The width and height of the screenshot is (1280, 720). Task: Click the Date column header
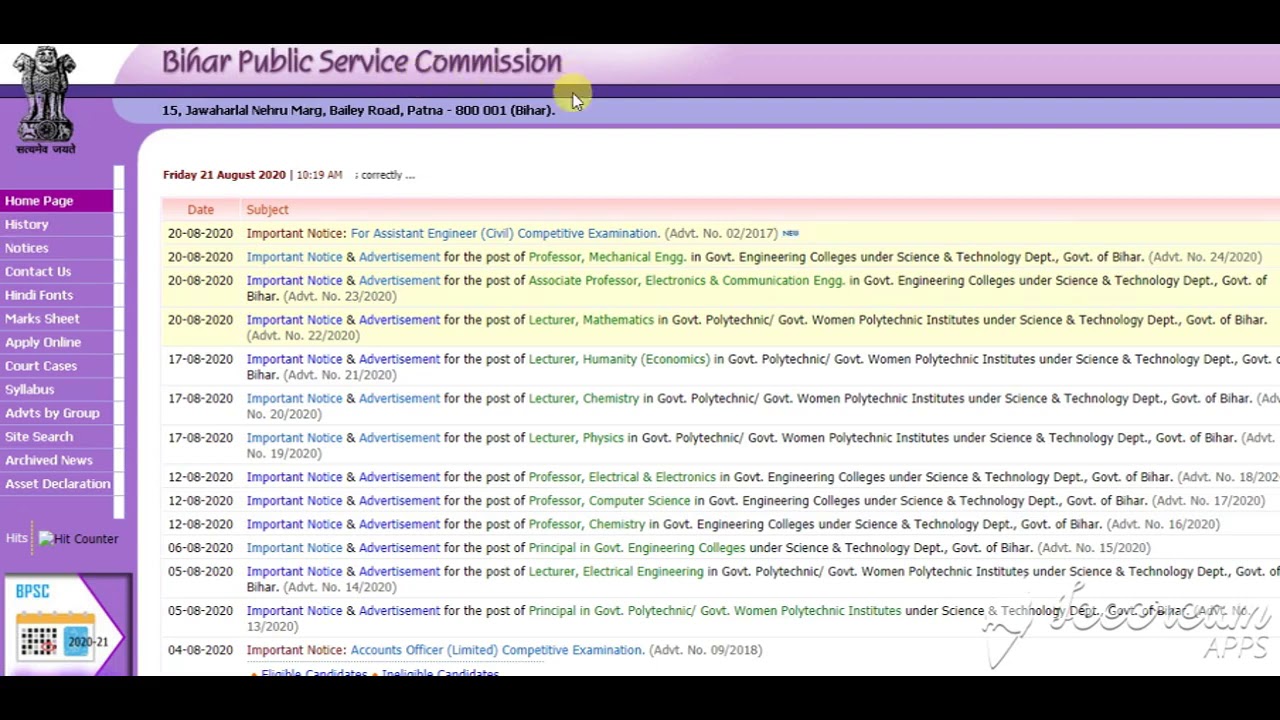click(x=200, y=210)
